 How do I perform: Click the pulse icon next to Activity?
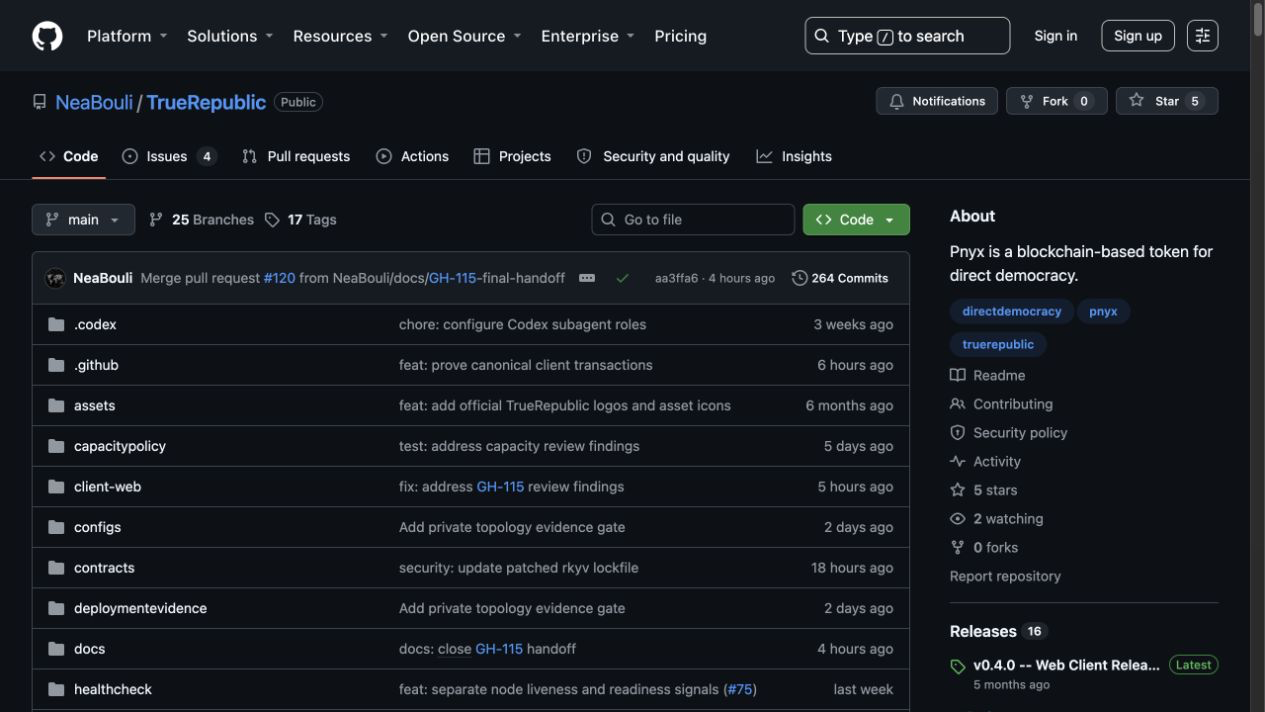point(957,461)
